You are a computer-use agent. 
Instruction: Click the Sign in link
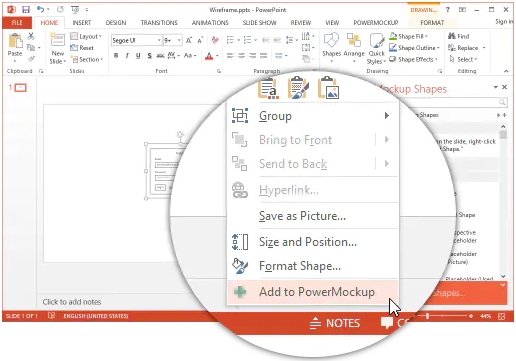coord(504,22)
